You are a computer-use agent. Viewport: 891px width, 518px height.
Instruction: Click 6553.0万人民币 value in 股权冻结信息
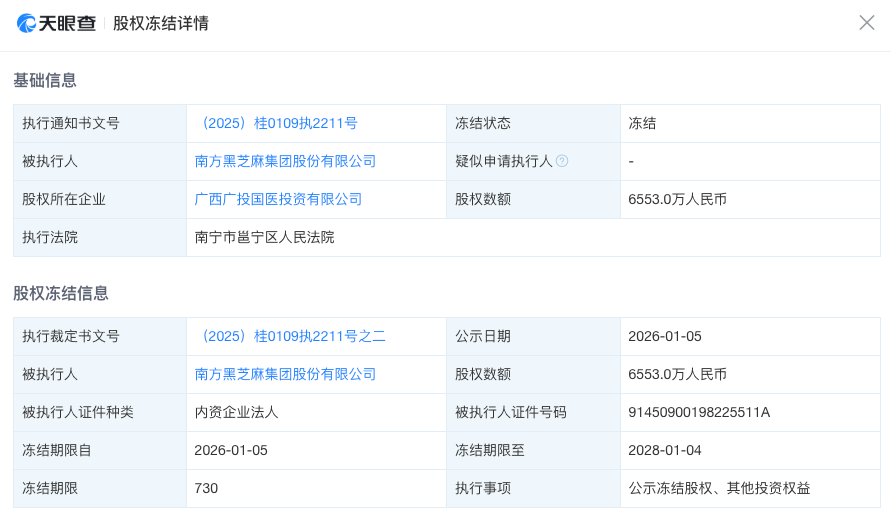677,374
